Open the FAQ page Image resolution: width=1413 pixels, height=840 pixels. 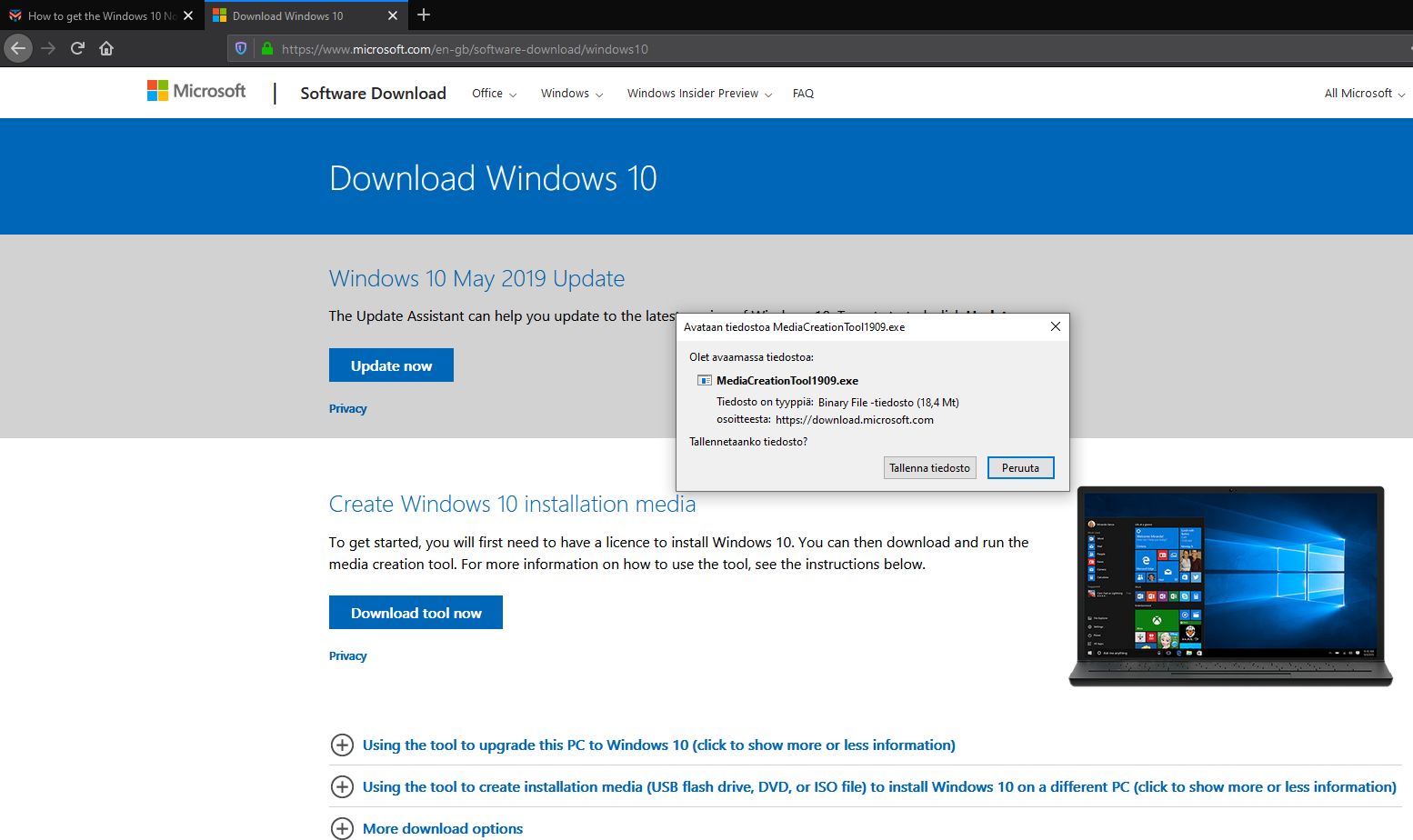tap(803, 94)
